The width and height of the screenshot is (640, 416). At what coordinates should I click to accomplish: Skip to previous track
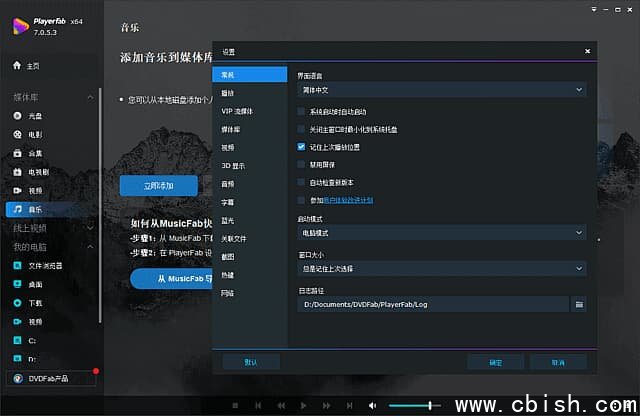pyautogui.click(x=258, y=405)
